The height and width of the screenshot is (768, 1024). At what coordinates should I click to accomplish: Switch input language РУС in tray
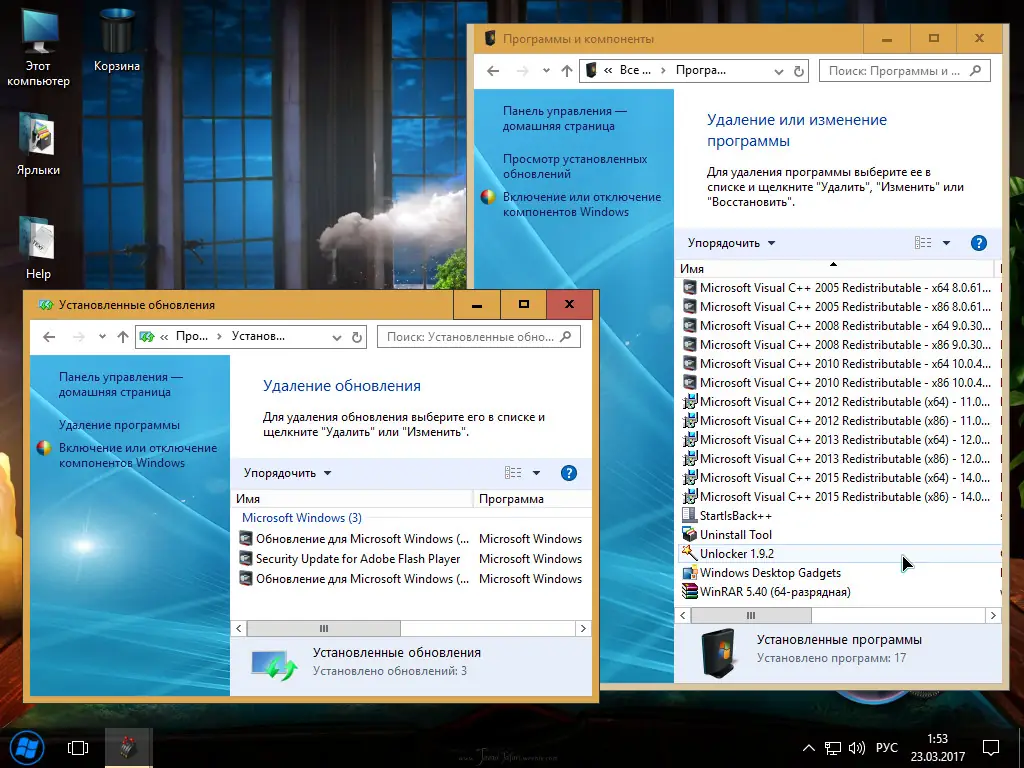pyautogui.click(x=887, y=748)
